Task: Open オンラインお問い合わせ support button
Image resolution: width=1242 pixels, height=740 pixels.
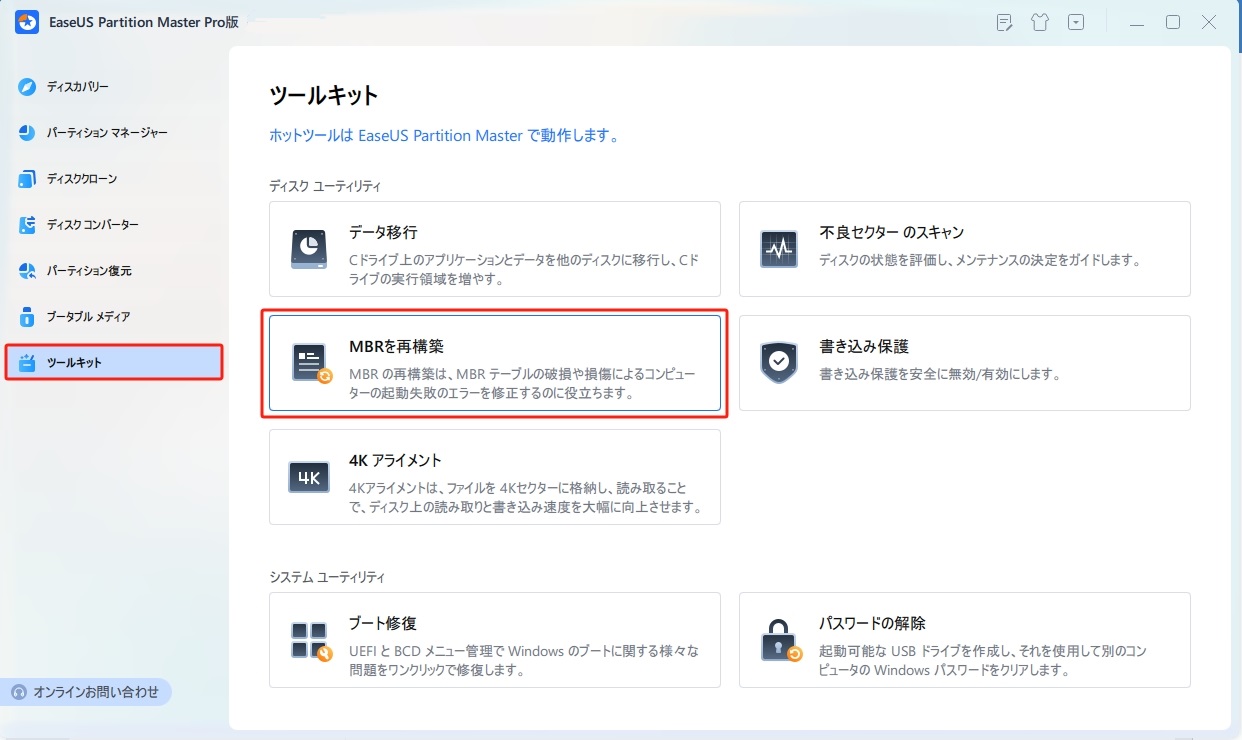Action: click(x=87, y=692)
